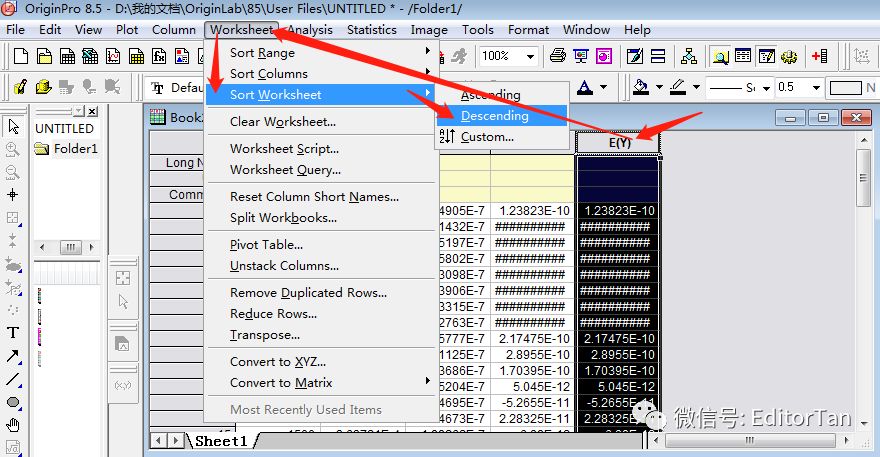The width and height of the screenshot is (880, 457).
Task: Click the New Matrix icon
Action: click(136, 56)
